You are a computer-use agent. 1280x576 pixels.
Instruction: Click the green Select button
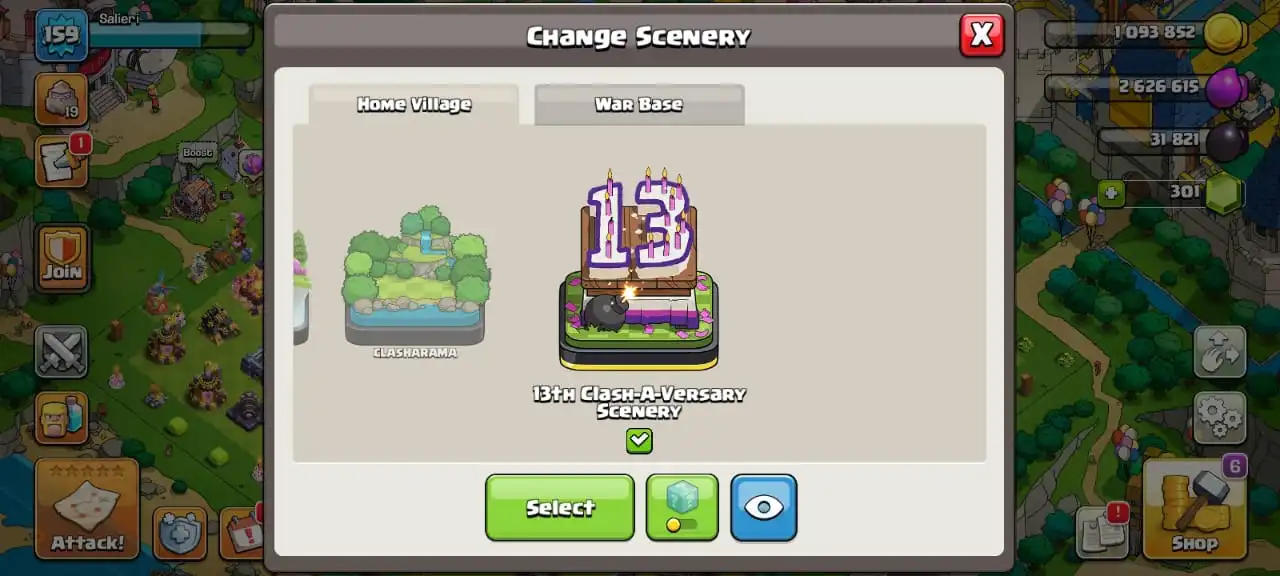click(x=560, y=507)
